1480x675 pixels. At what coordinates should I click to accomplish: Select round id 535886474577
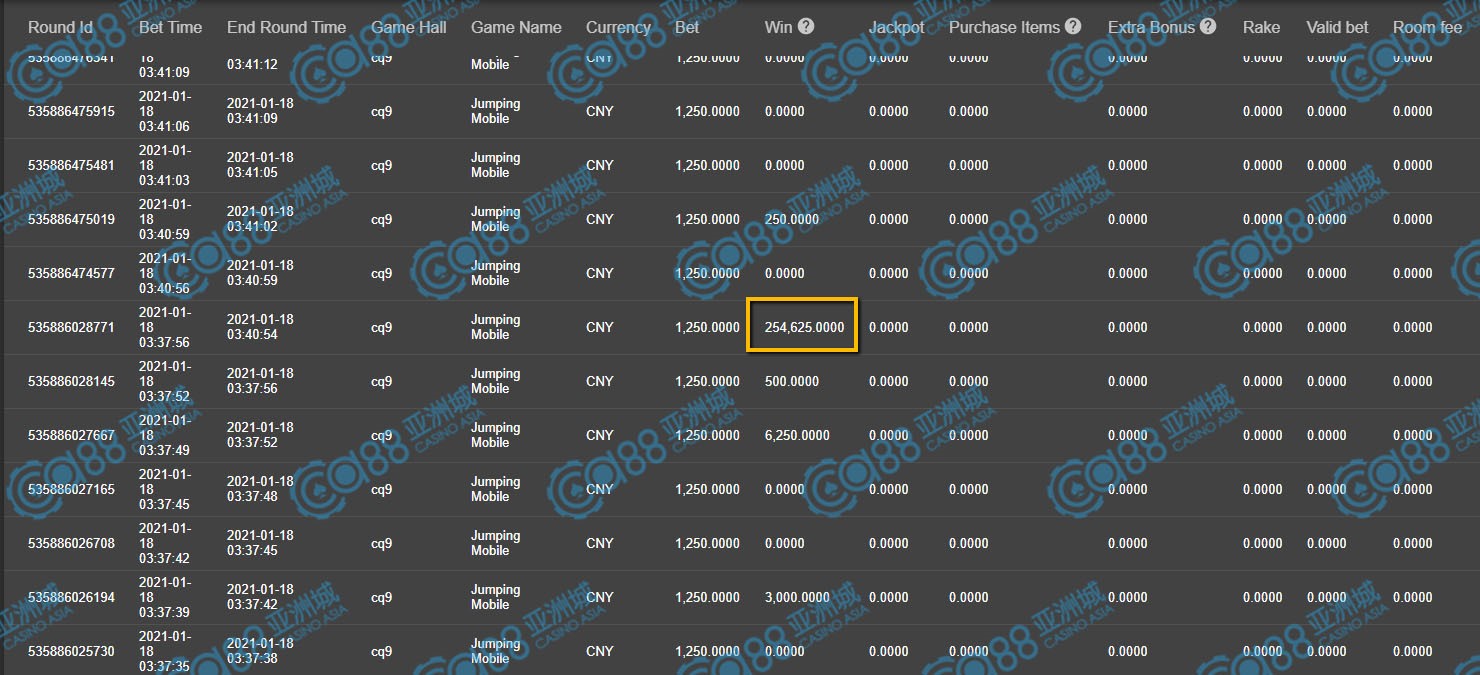coord(71,273)
